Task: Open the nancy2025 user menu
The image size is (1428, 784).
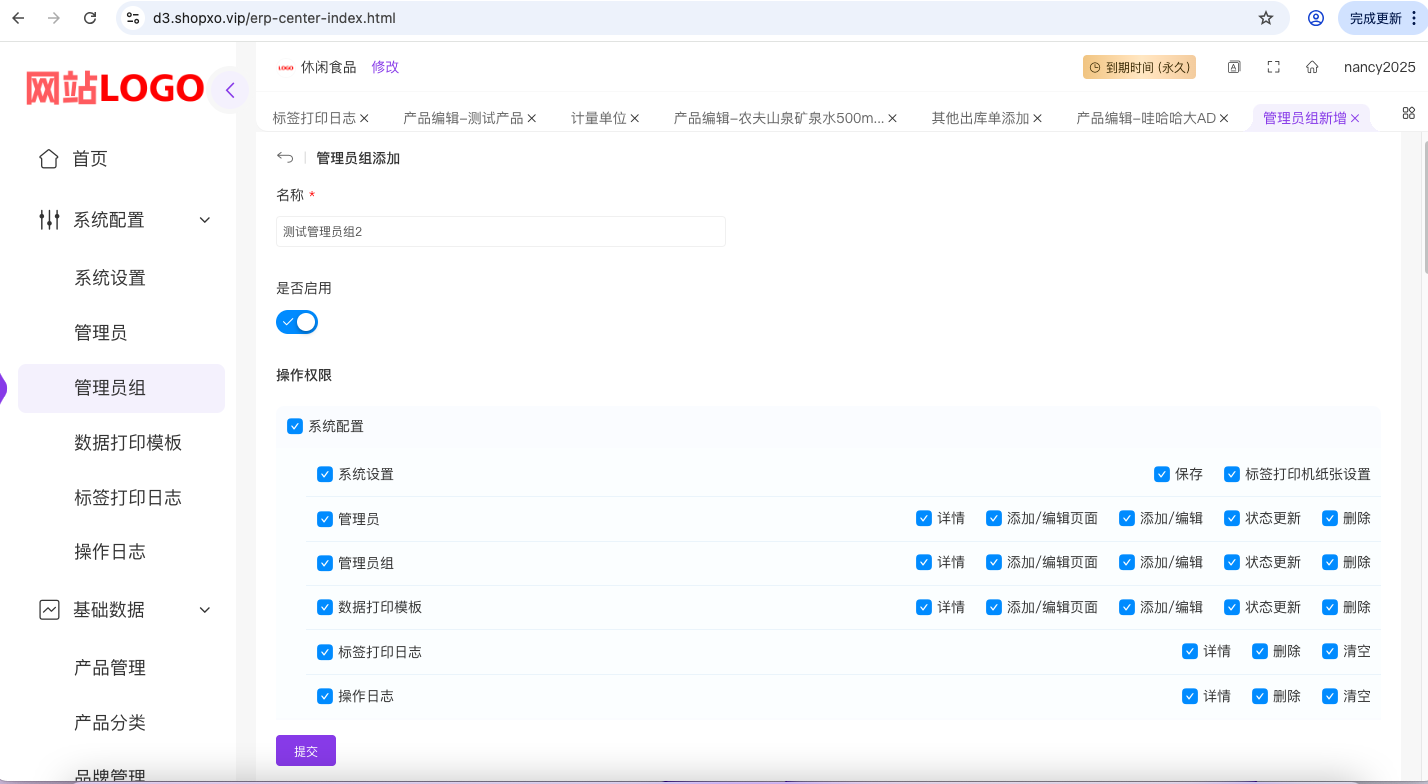Action: click(1380, 67)
